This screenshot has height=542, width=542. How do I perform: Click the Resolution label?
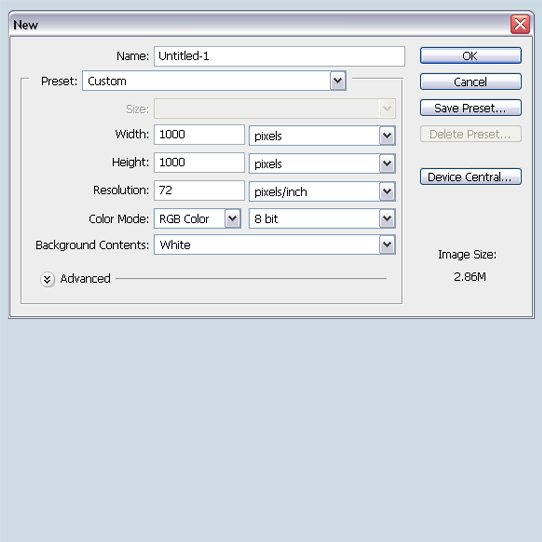point(121,190)
